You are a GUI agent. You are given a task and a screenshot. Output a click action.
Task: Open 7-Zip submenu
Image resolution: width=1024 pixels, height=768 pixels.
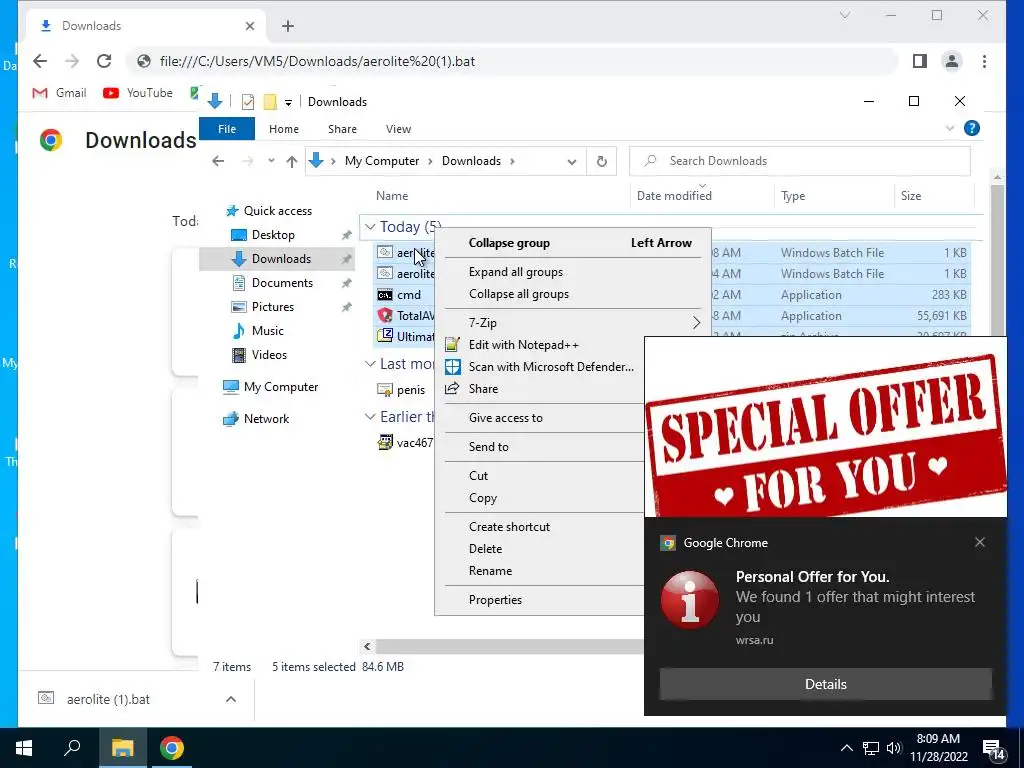point(573,323)
